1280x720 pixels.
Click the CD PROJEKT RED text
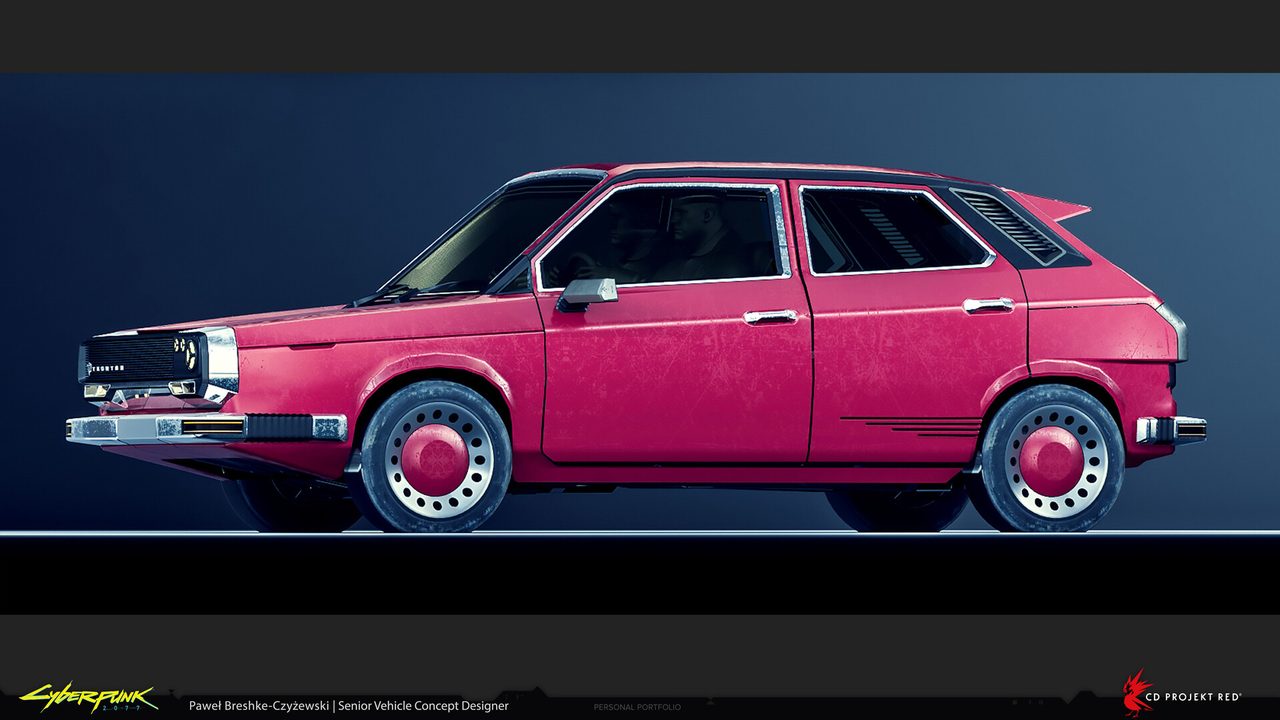tap(1198, 697)
